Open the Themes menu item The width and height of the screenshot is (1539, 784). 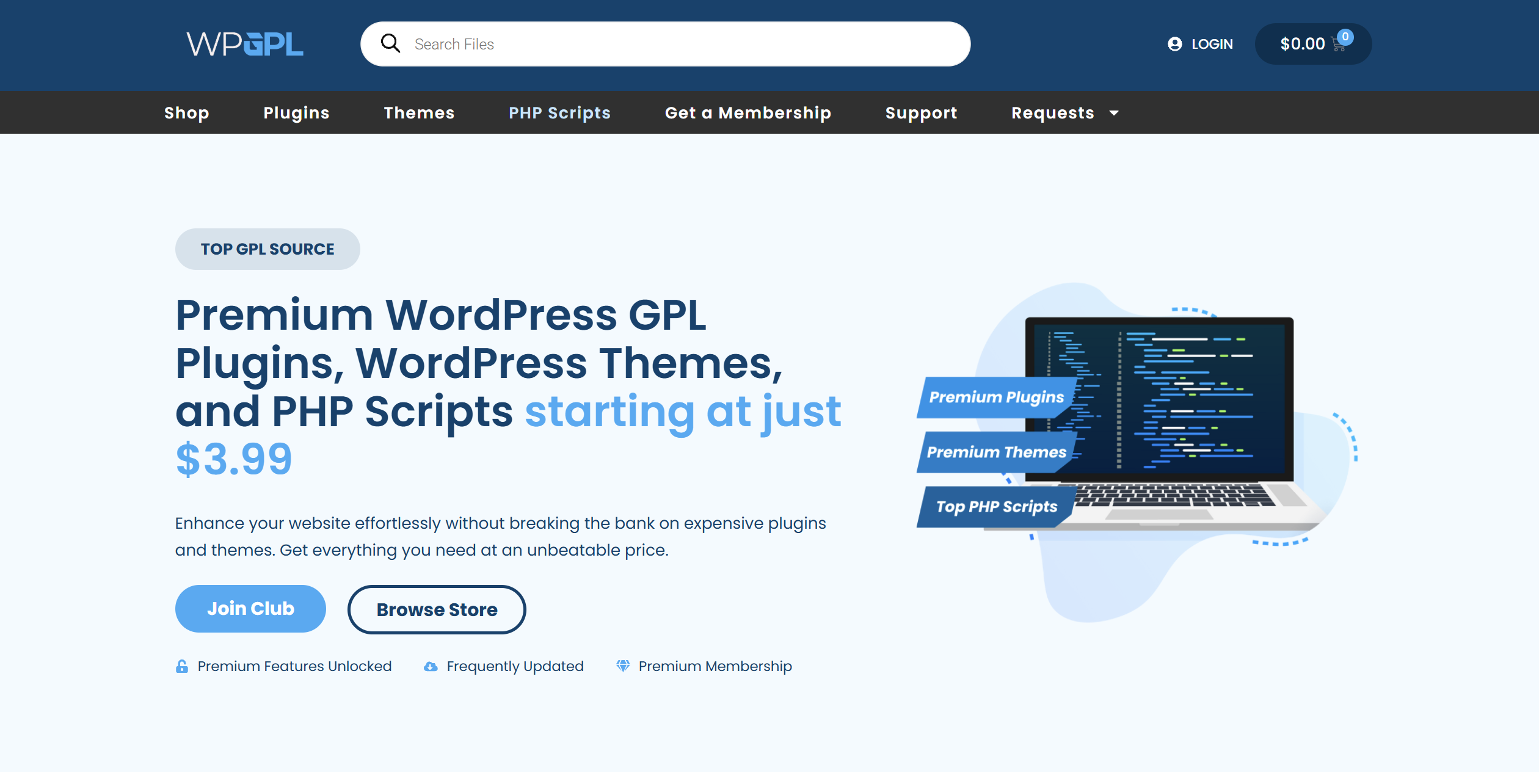[x=419, y=113]
